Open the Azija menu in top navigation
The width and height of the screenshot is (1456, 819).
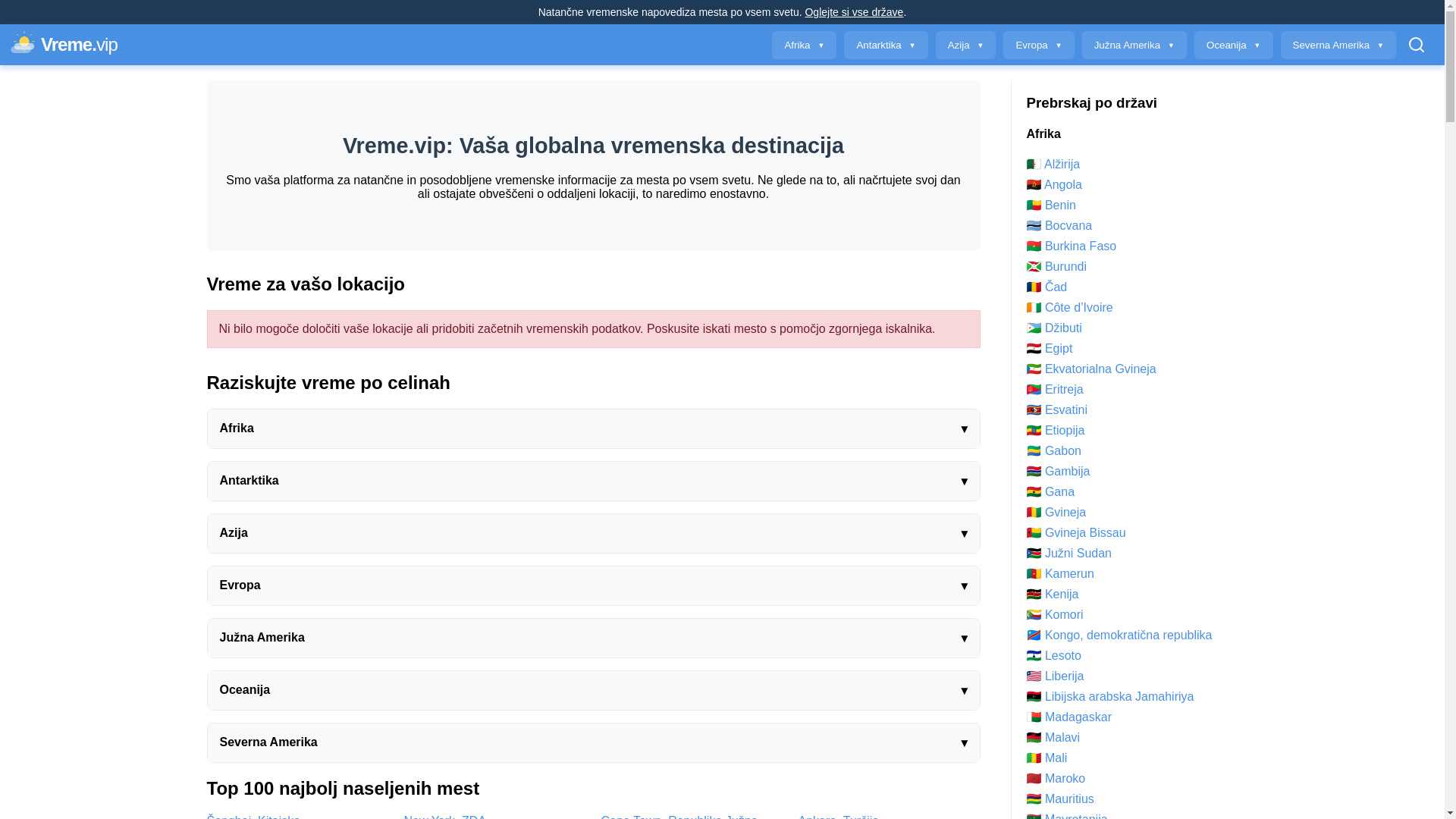965,45
